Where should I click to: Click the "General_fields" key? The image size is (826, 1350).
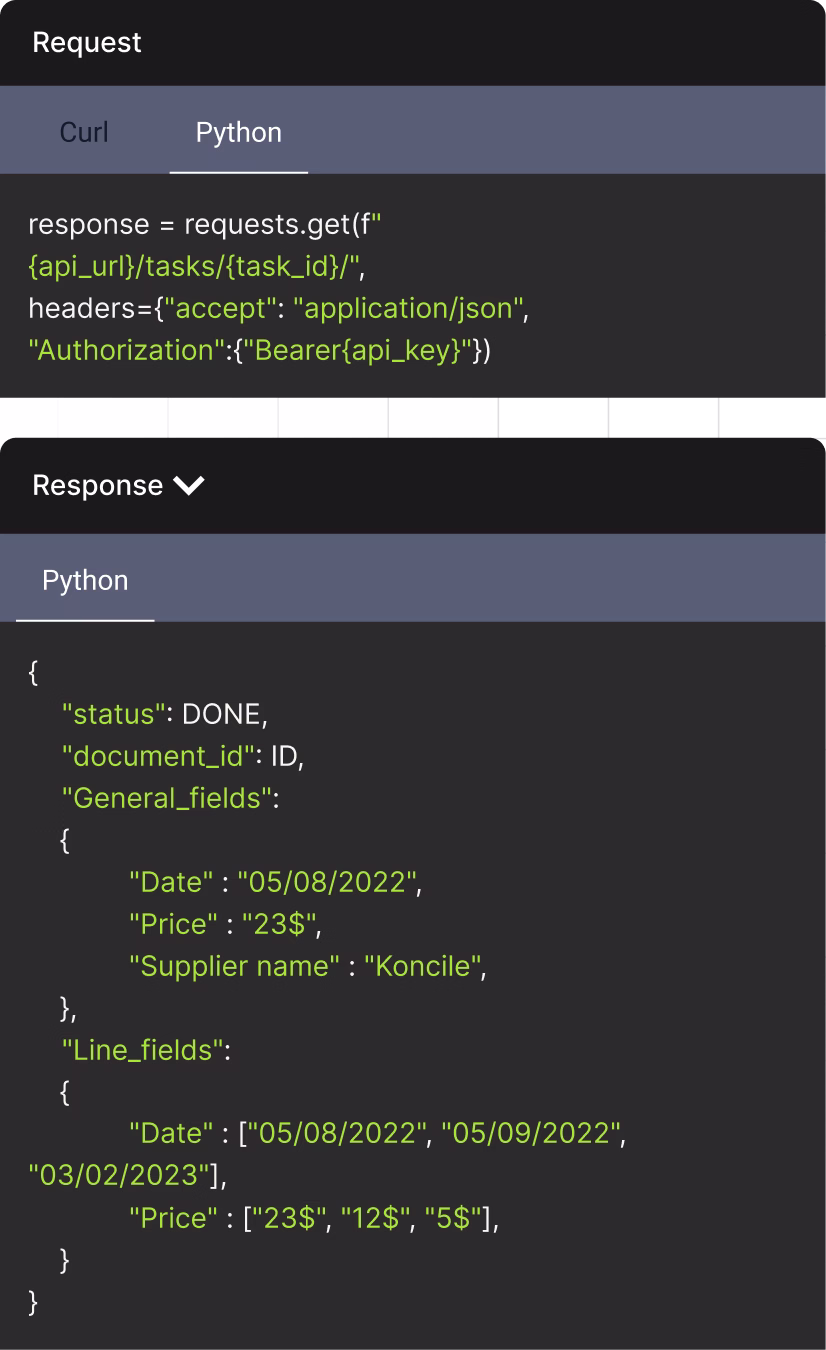point(166,798)
